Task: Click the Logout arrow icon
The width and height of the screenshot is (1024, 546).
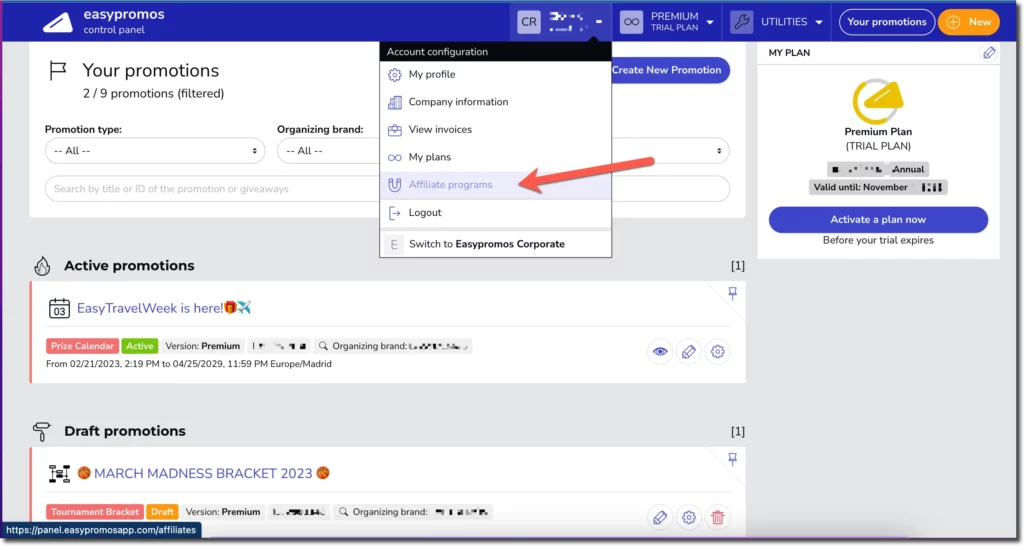Action: click(394, 213)
